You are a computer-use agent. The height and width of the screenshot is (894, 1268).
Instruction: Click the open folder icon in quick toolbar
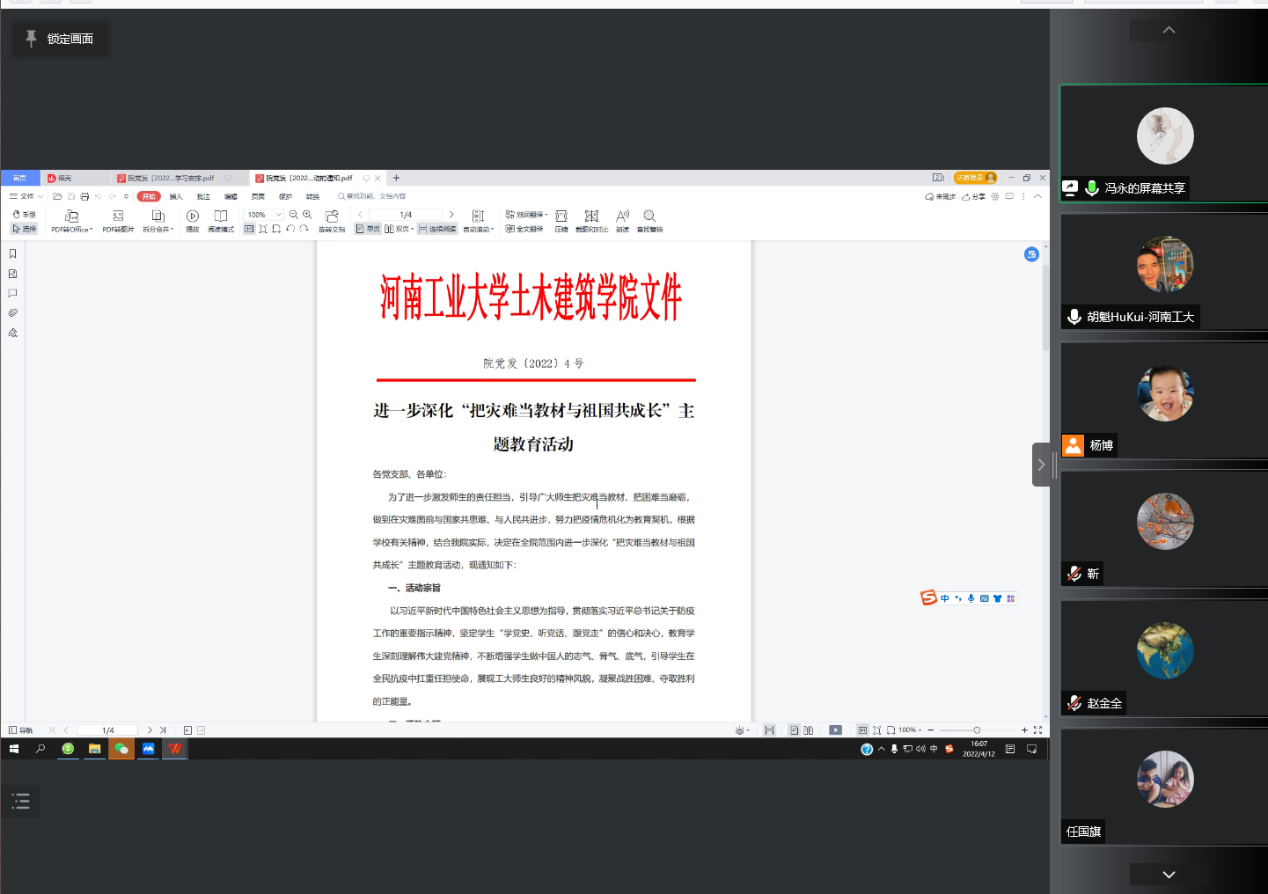(x=57, y=197)
